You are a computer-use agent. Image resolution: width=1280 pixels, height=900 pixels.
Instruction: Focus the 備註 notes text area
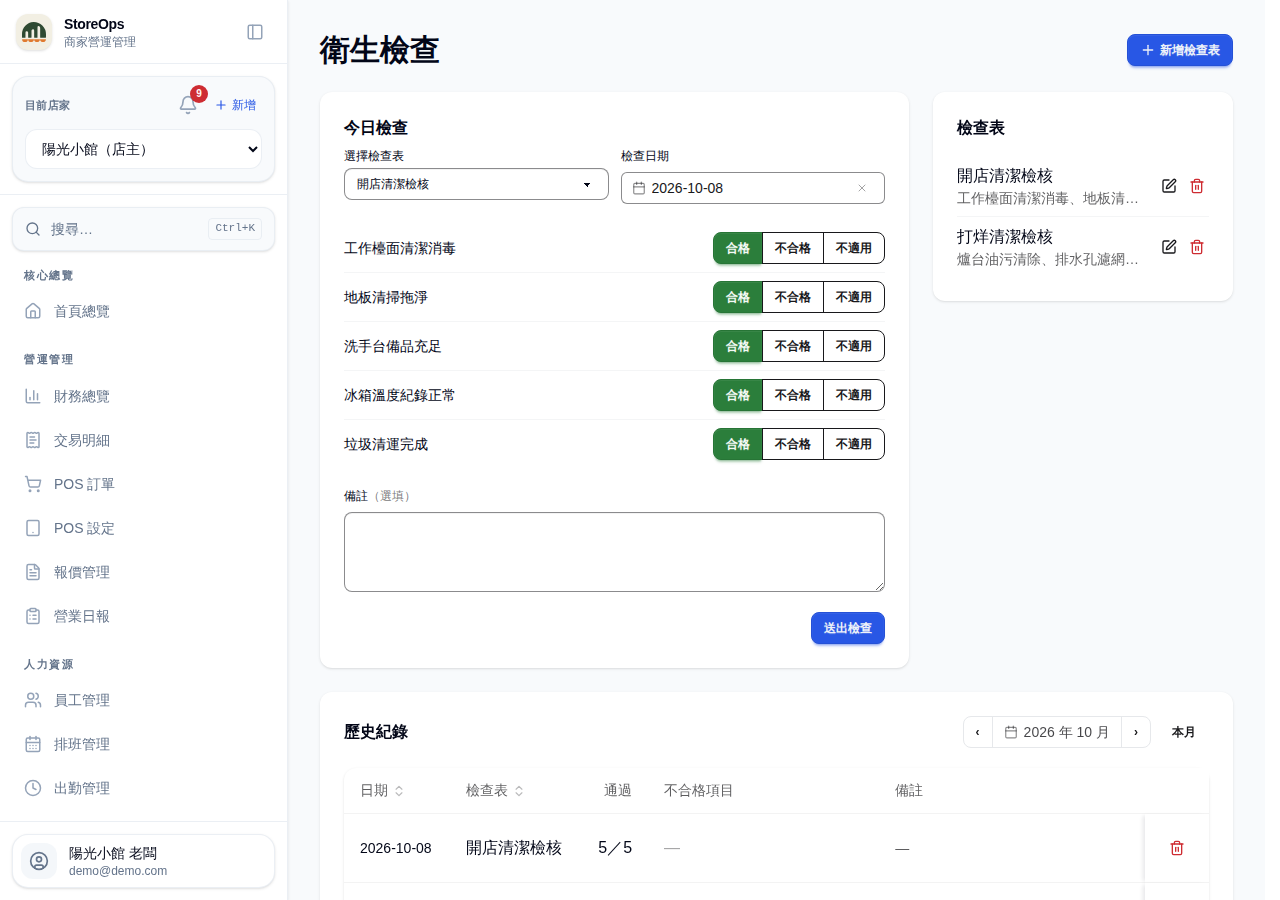pyautogui.click(x=614, y=552)
